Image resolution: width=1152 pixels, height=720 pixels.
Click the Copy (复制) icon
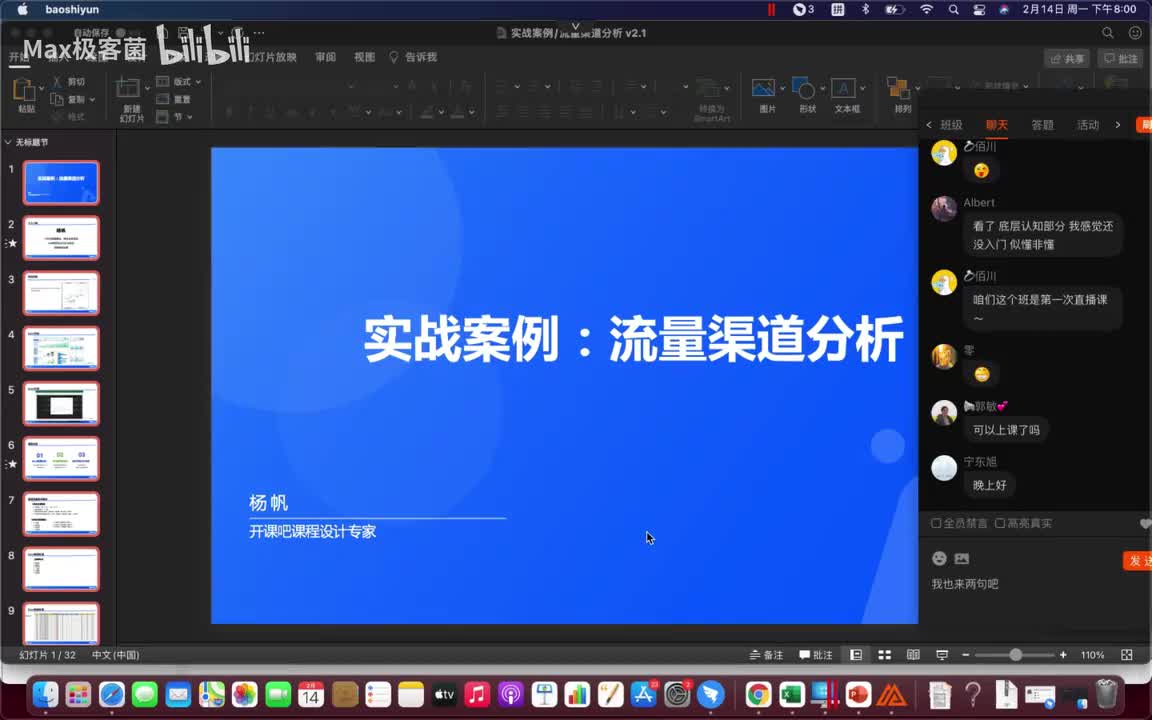(x=57, y=99)
